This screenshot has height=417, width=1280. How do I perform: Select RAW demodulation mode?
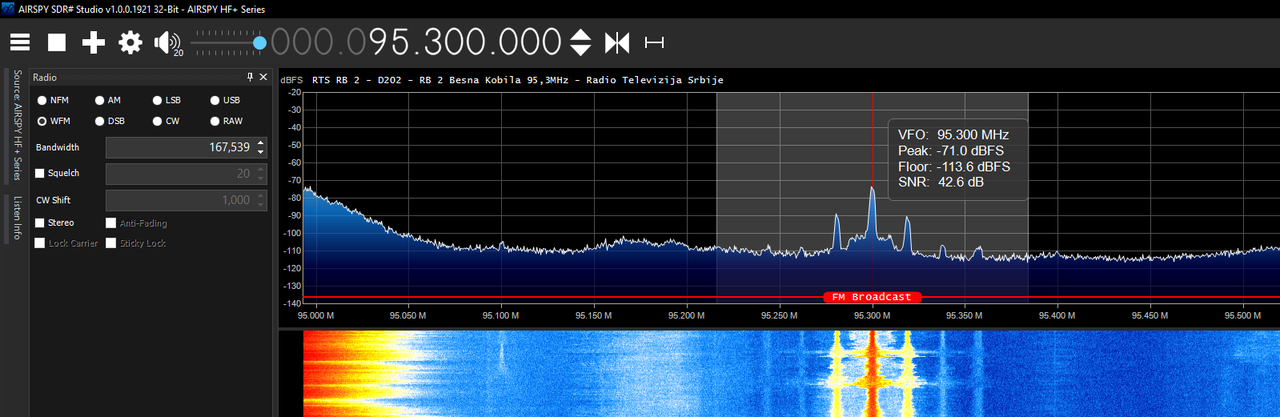[x=215, y=121]
